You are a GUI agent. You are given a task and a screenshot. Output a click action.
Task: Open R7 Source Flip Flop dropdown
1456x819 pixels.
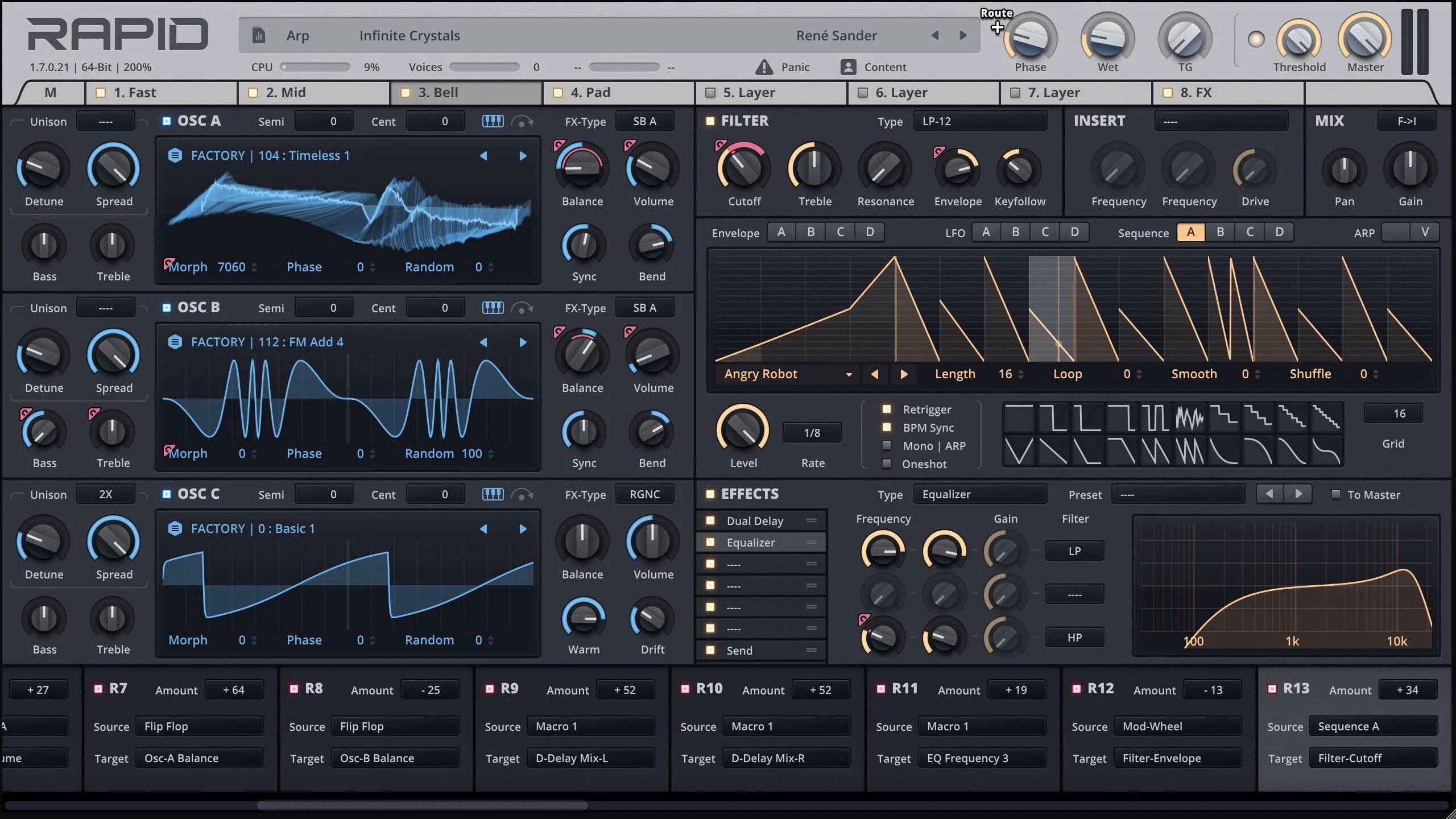pos(200,726)
